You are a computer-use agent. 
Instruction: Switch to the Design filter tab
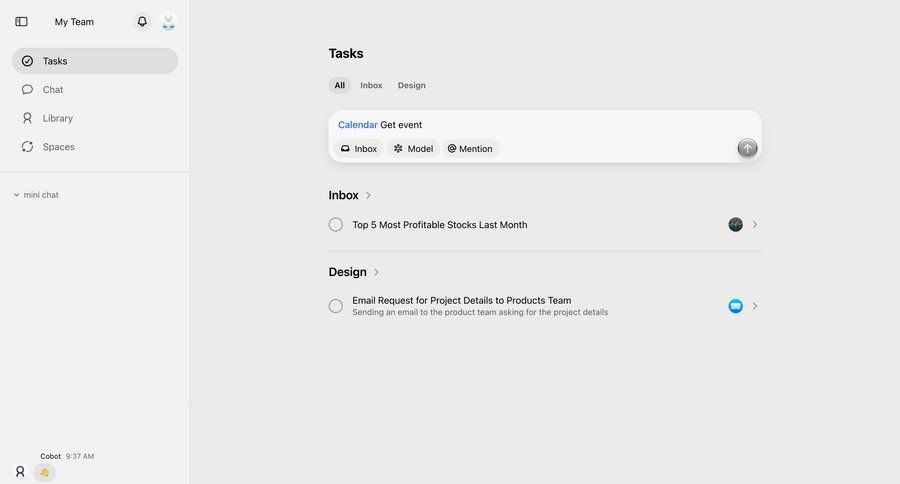(411, 86)
